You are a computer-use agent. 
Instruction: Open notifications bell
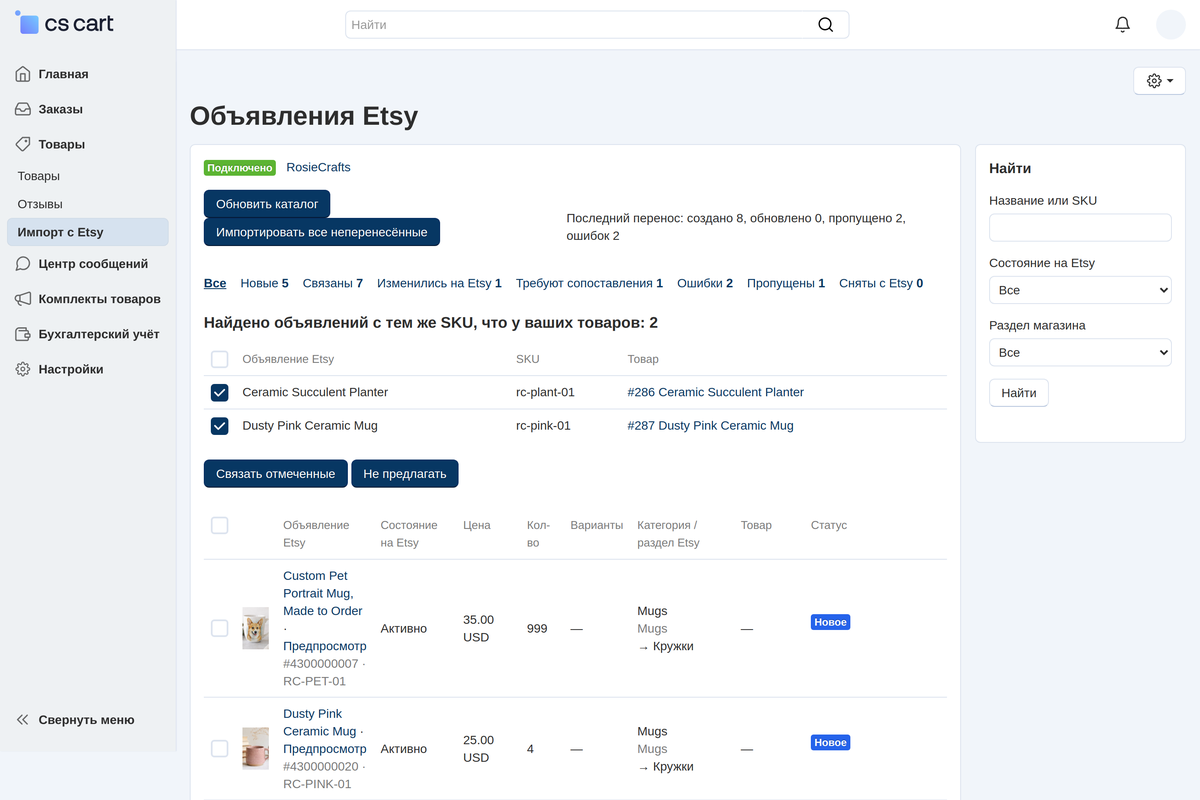coord(1123,25)
